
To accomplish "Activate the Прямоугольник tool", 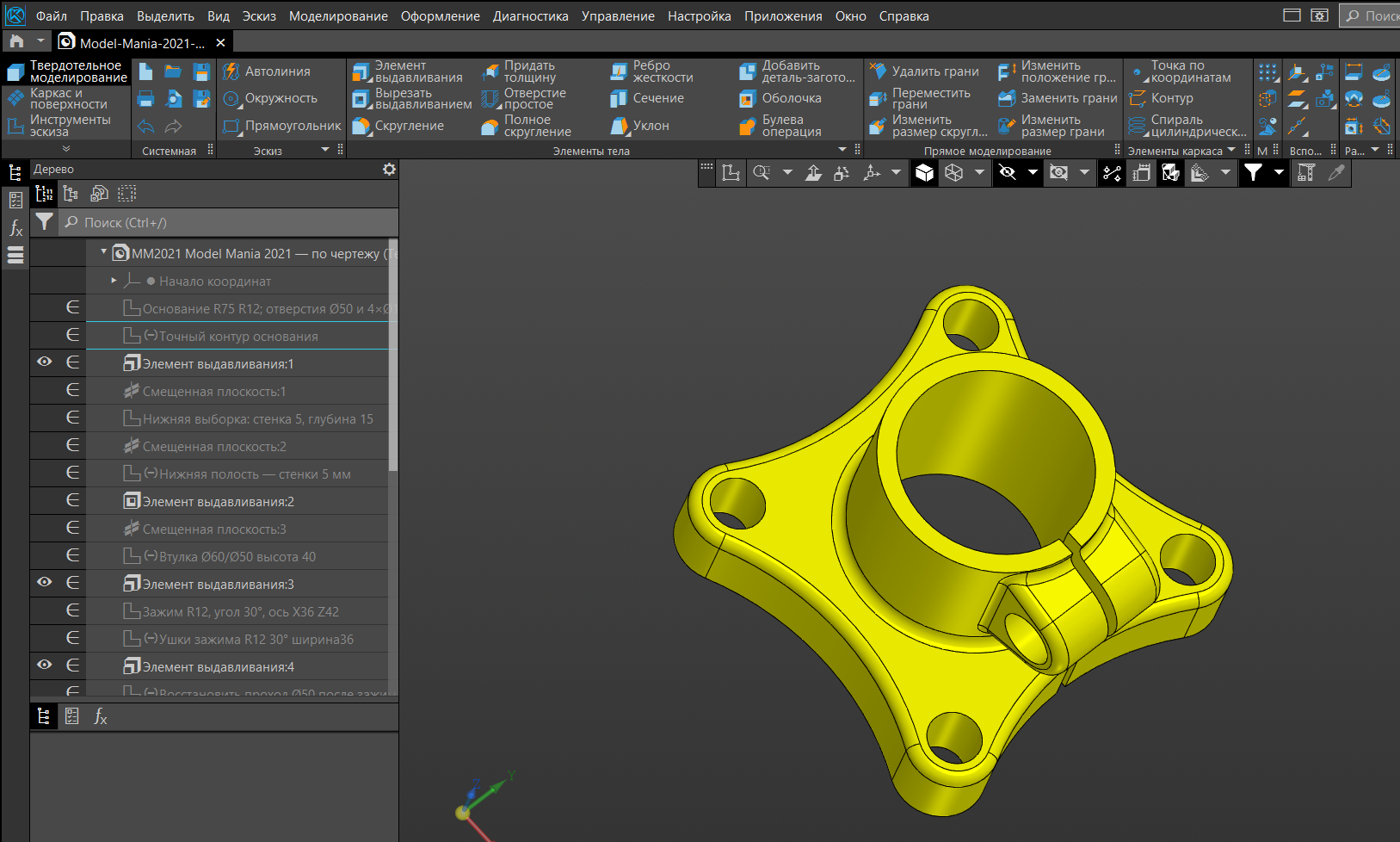I will point(282,126).
